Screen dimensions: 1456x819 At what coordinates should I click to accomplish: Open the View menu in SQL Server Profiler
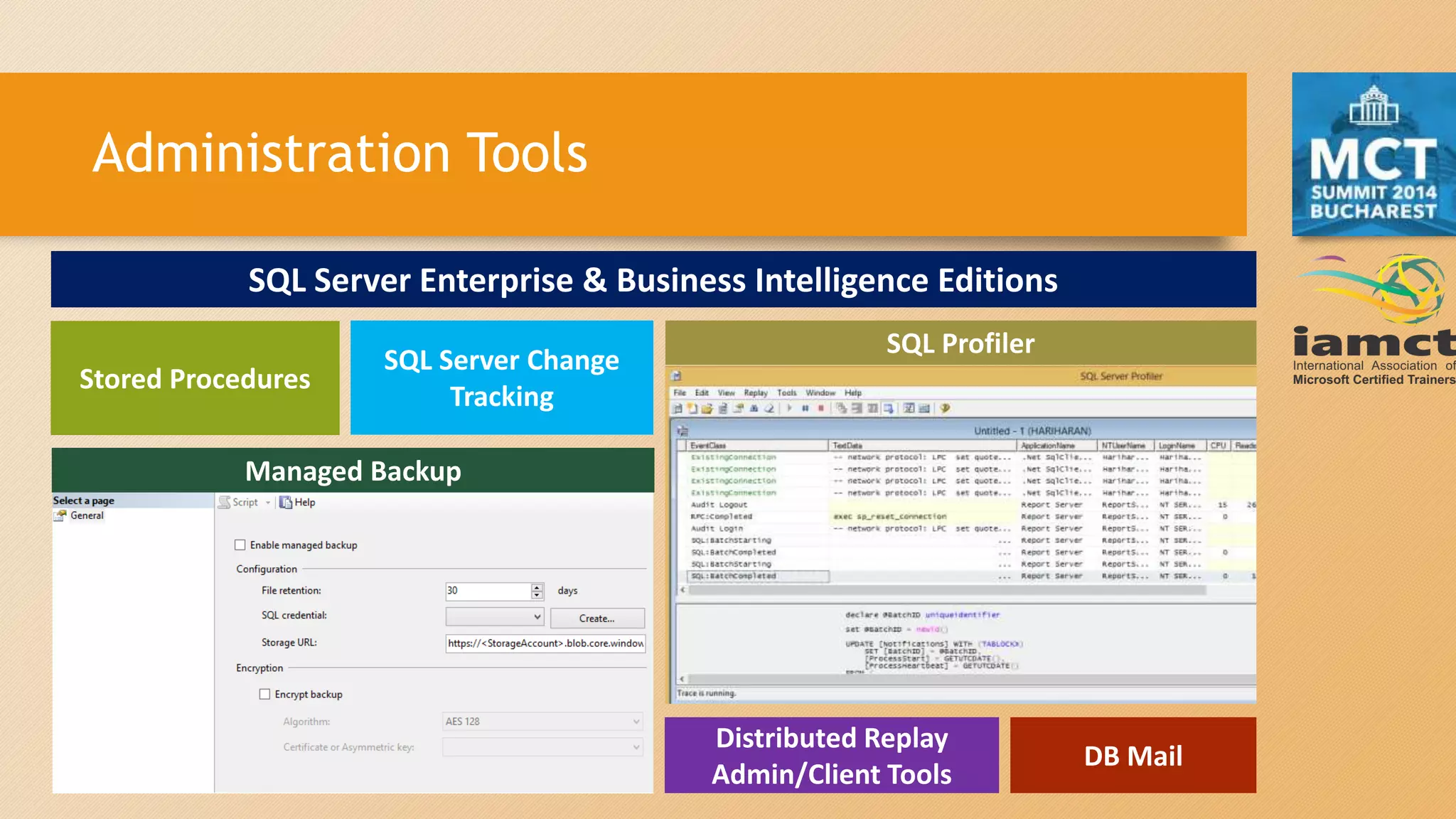(x=726, y=392)
